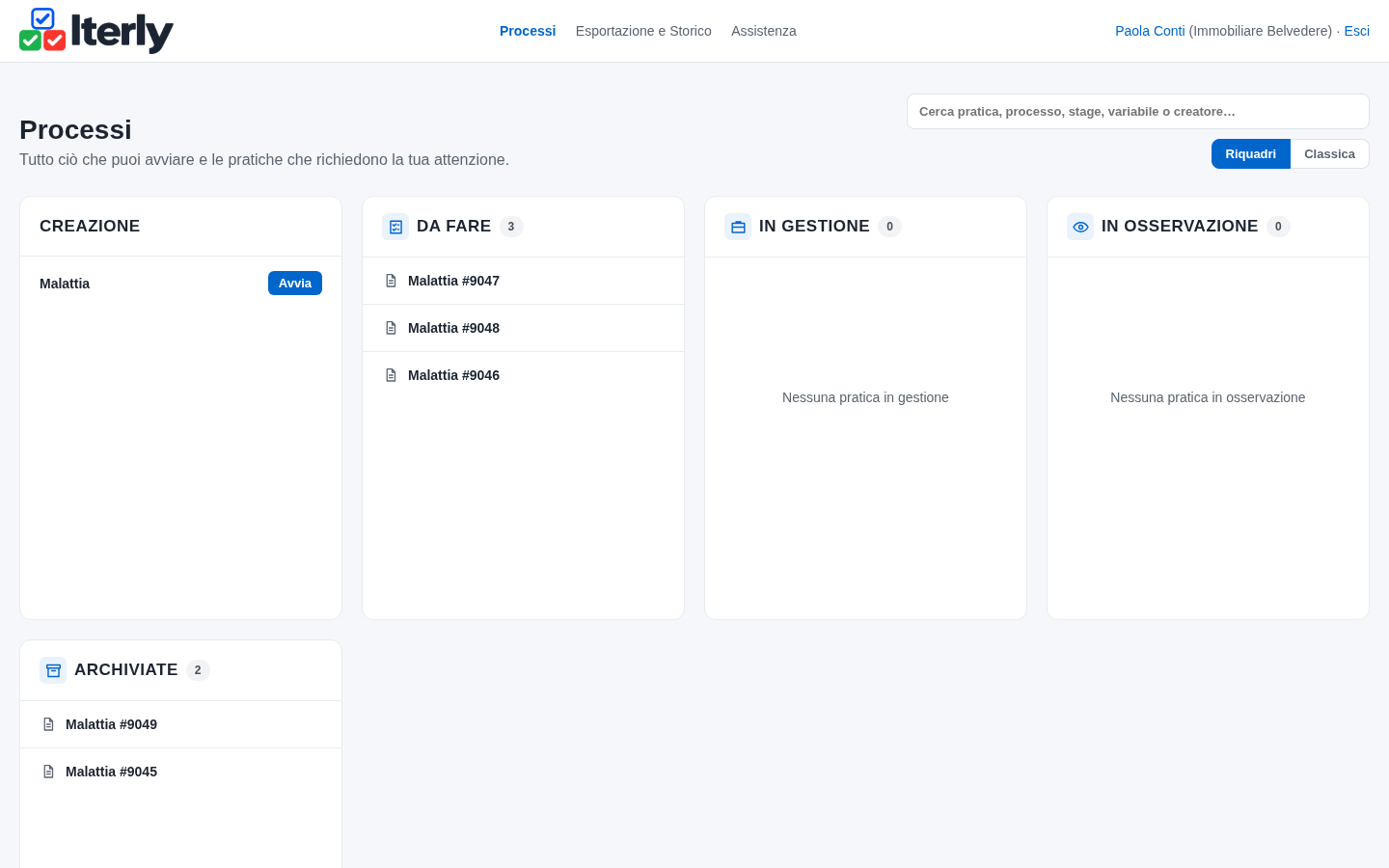Click the IN GESTIONE panel heading
Image resolution: width=1389 pixels, height=868 pixels.
coord(814,226)
